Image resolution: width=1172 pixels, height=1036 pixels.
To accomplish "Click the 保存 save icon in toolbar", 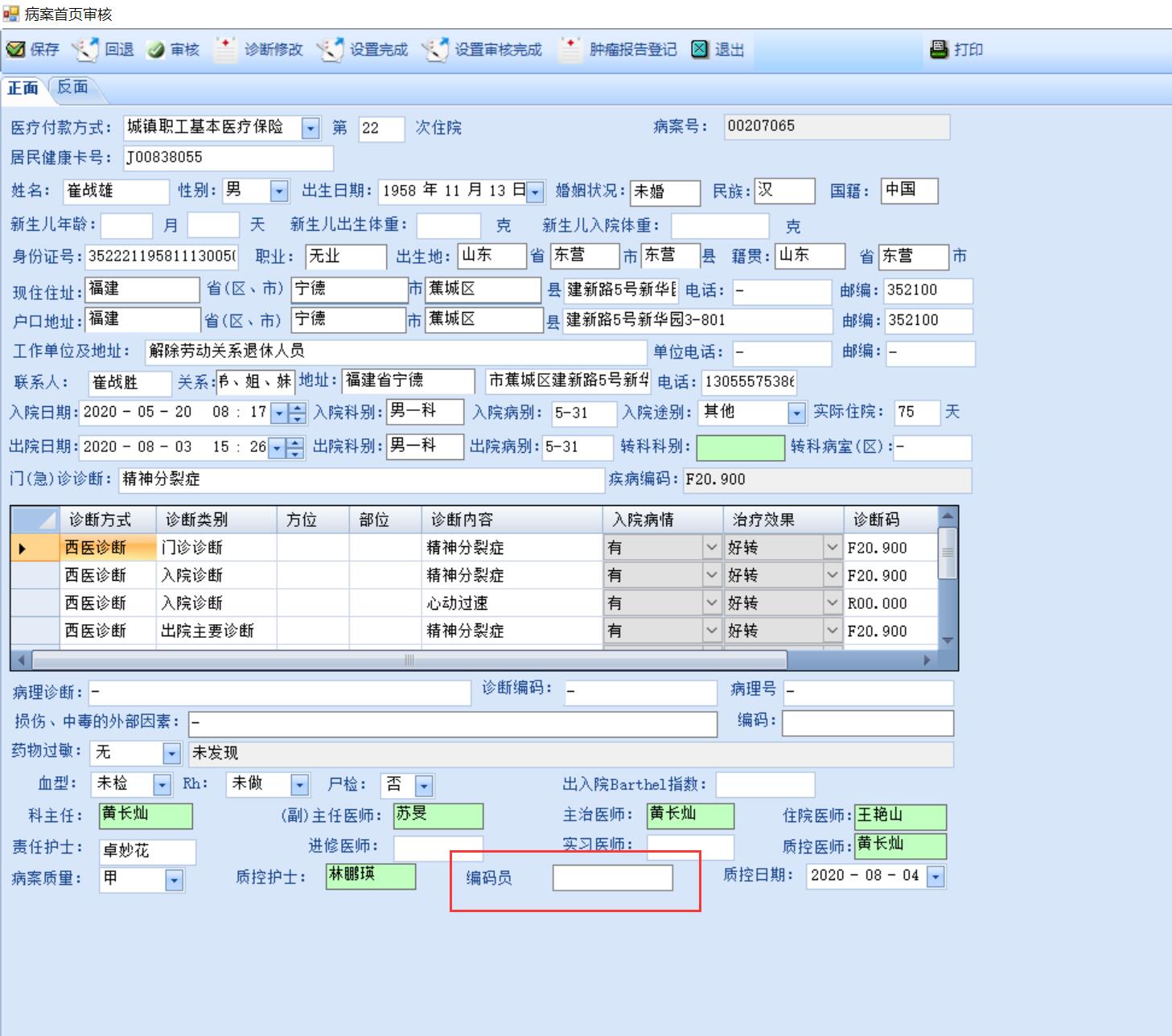I will tap(16, 50).
